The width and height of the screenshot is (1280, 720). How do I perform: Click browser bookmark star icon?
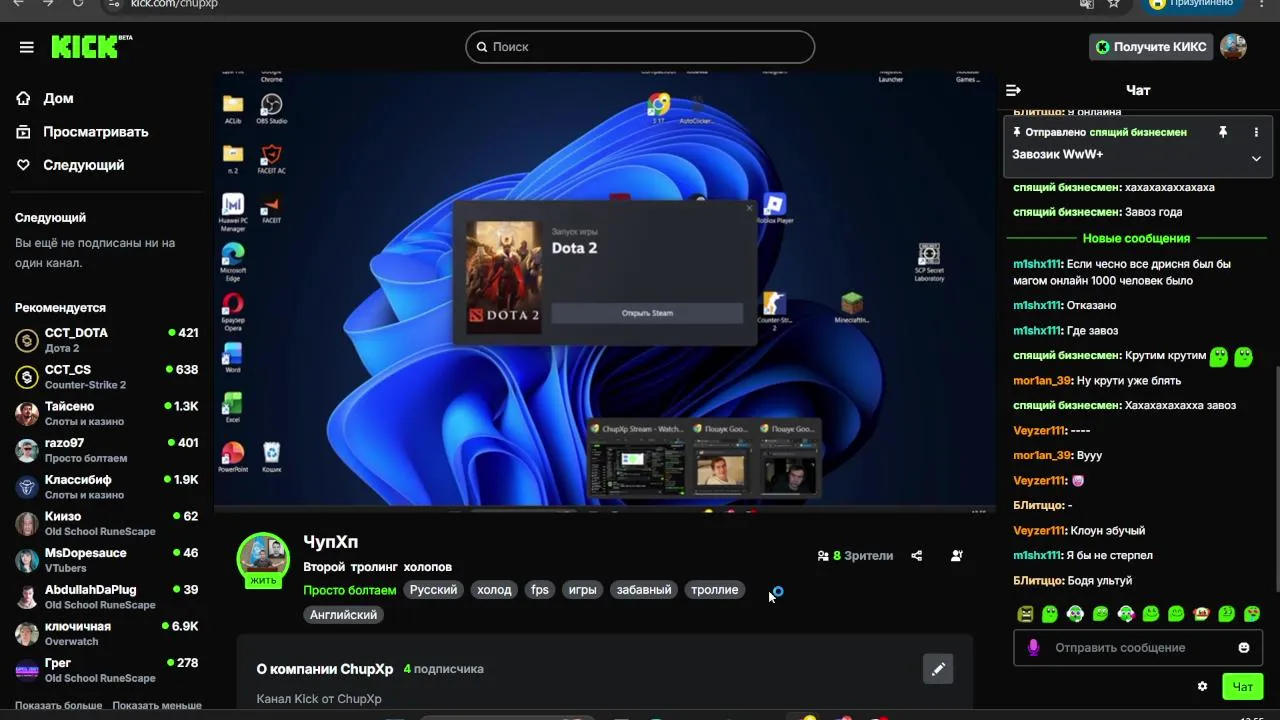(1113, 4)
